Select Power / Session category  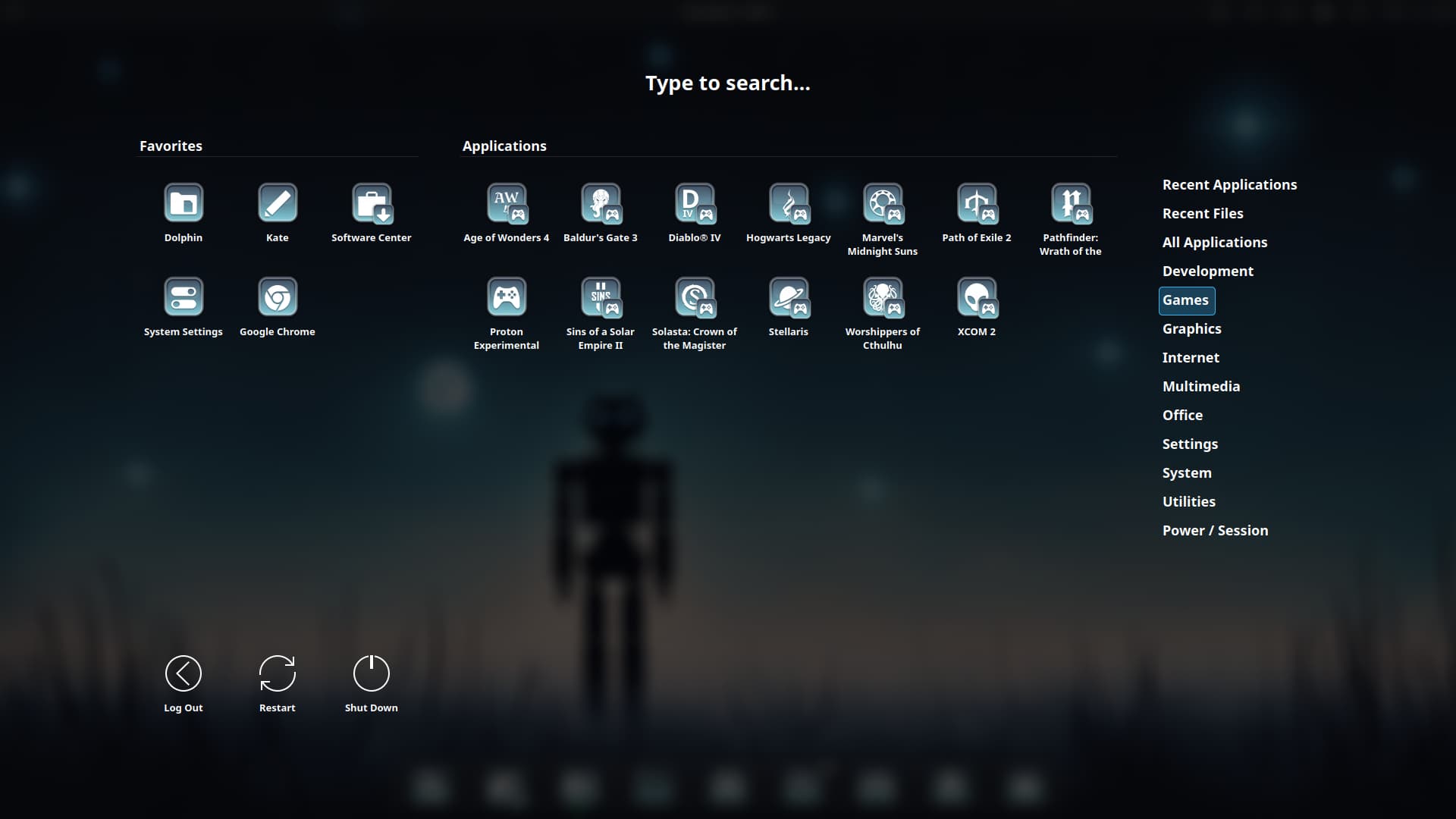[1215, 531]
